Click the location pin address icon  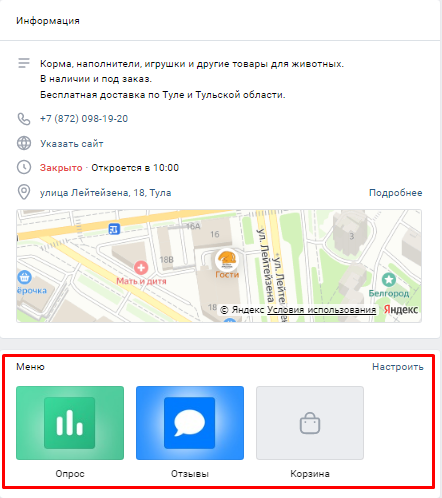[24, 192]
